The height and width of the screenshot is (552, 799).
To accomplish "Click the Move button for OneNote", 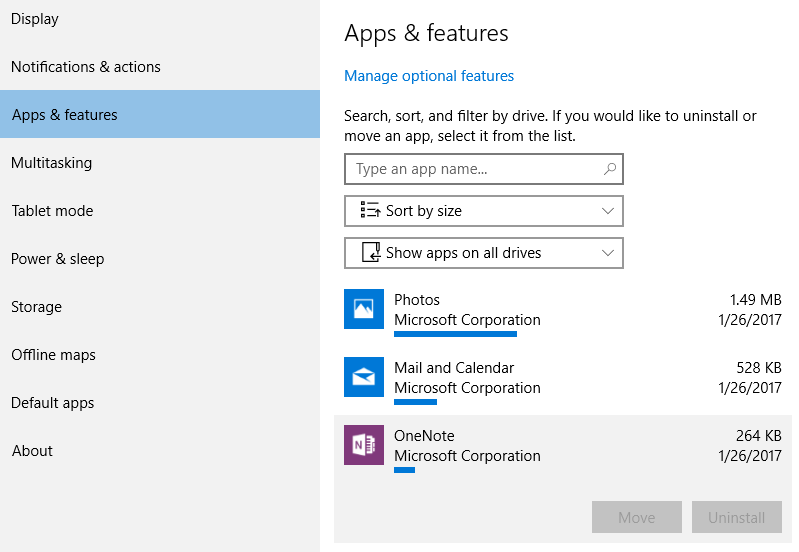I will pyautogui.click(x=636, y=517).
